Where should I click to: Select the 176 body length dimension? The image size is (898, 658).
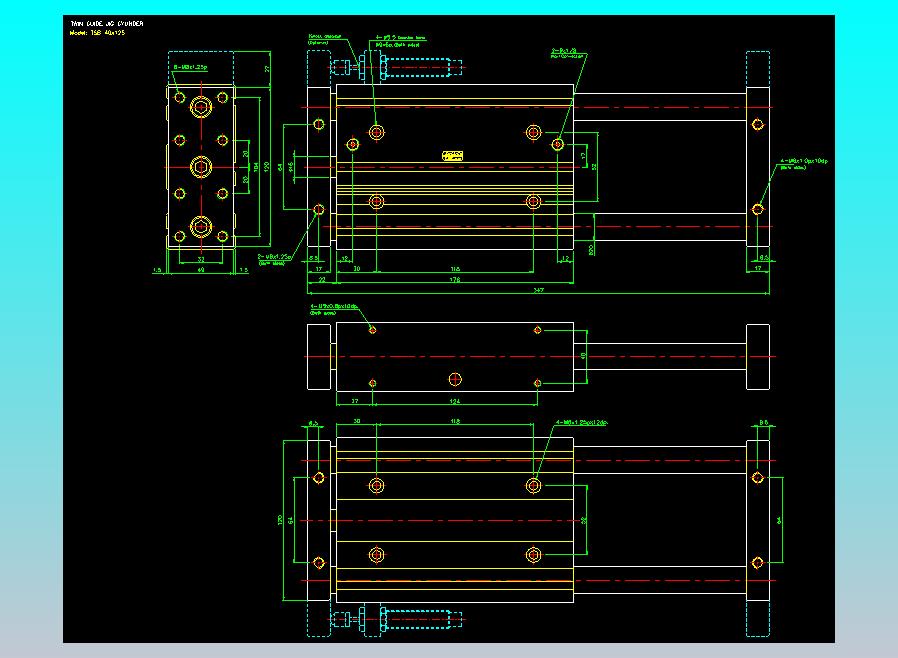tap(455, 280)
